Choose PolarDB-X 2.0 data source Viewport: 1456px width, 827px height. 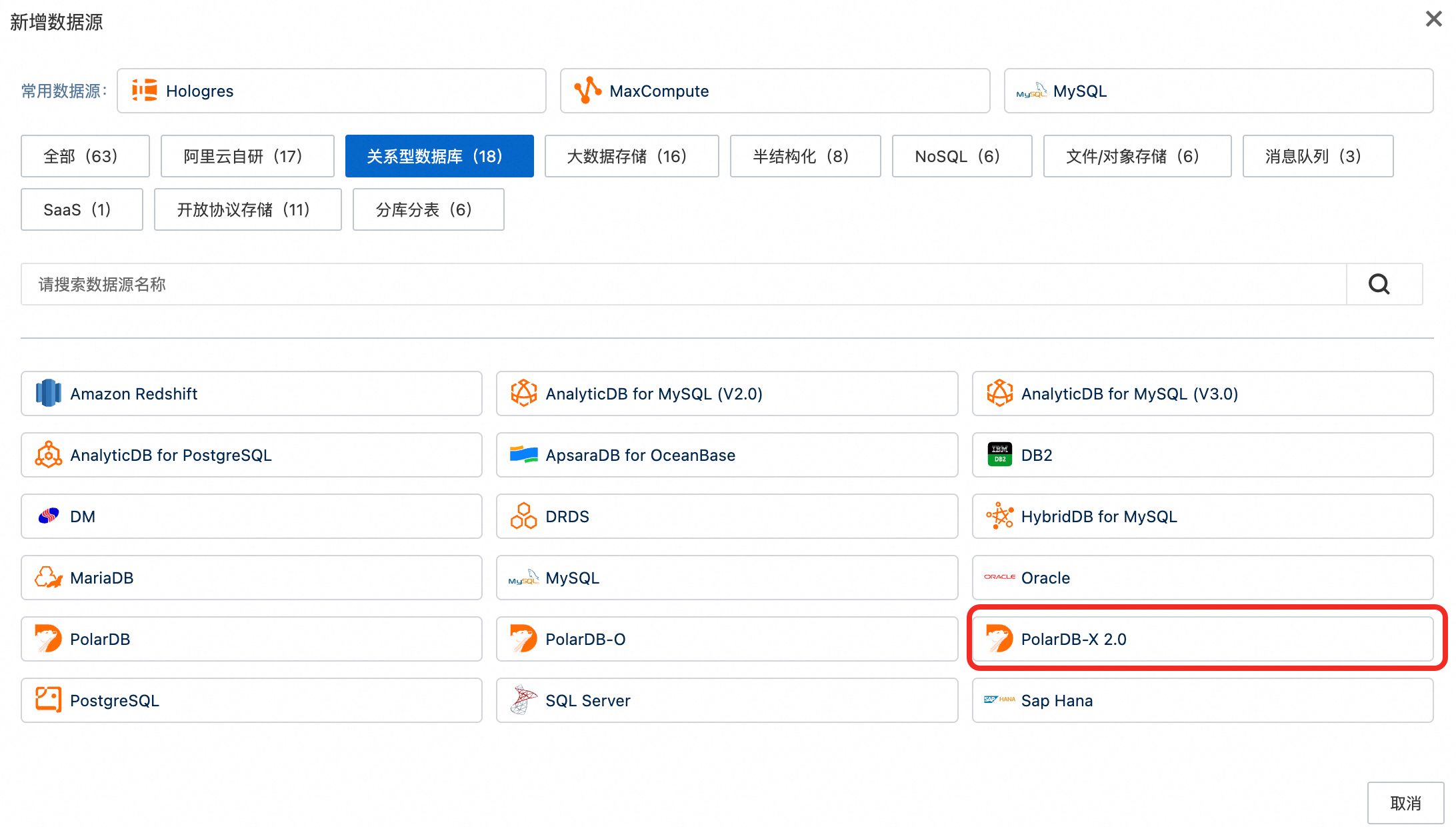1202,639
